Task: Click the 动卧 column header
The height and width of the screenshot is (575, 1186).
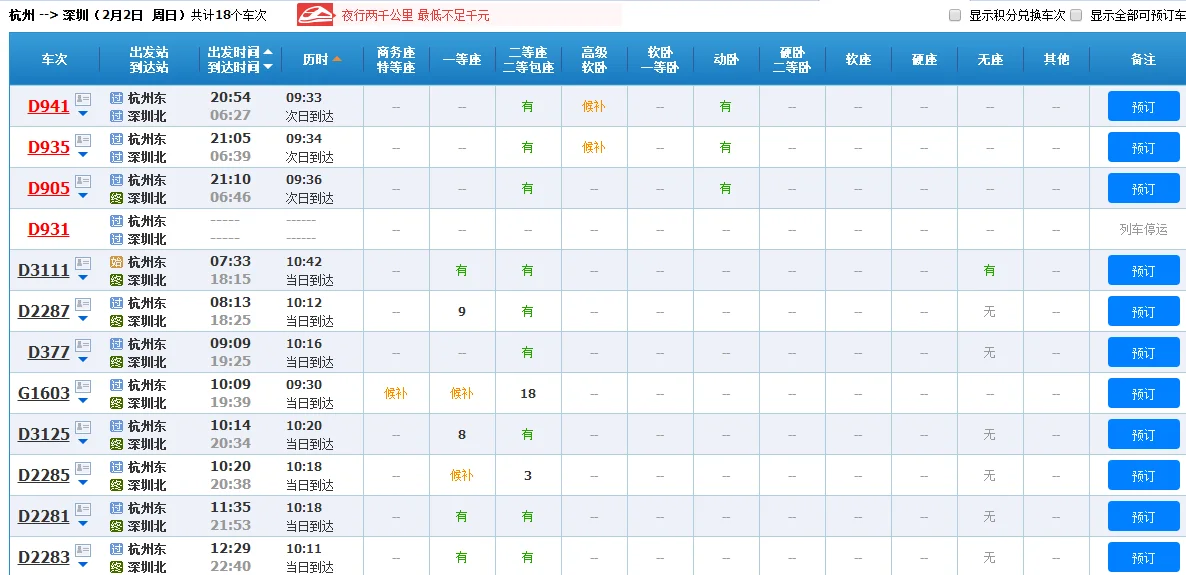Action: [726, 59]
